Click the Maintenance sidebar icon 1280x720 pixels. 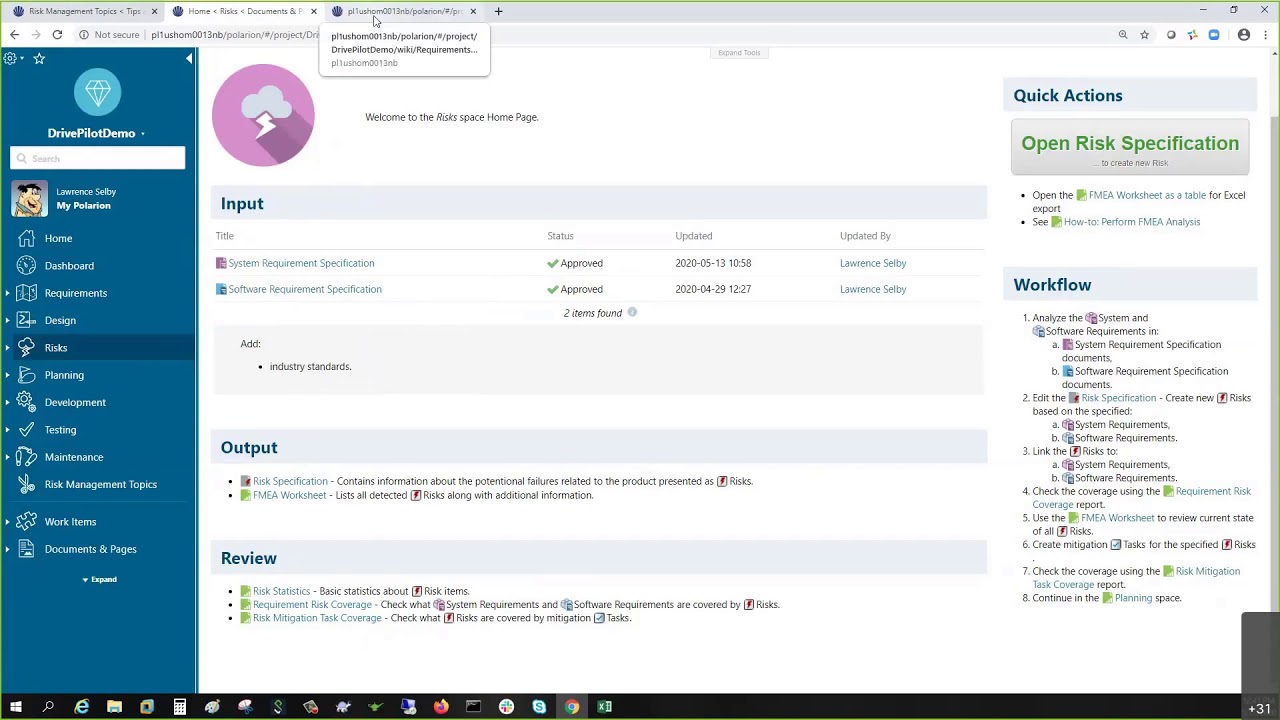click(26, 457)
